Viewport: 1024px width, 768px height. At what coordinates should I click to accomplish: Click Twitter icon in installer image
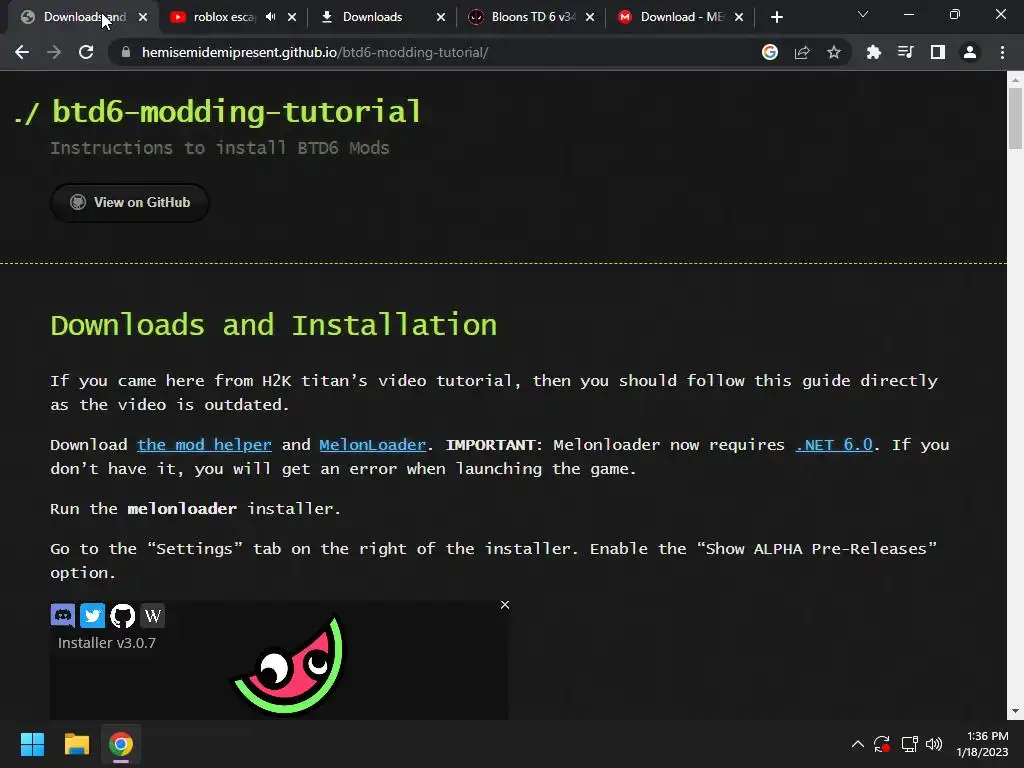coord(92,615)
